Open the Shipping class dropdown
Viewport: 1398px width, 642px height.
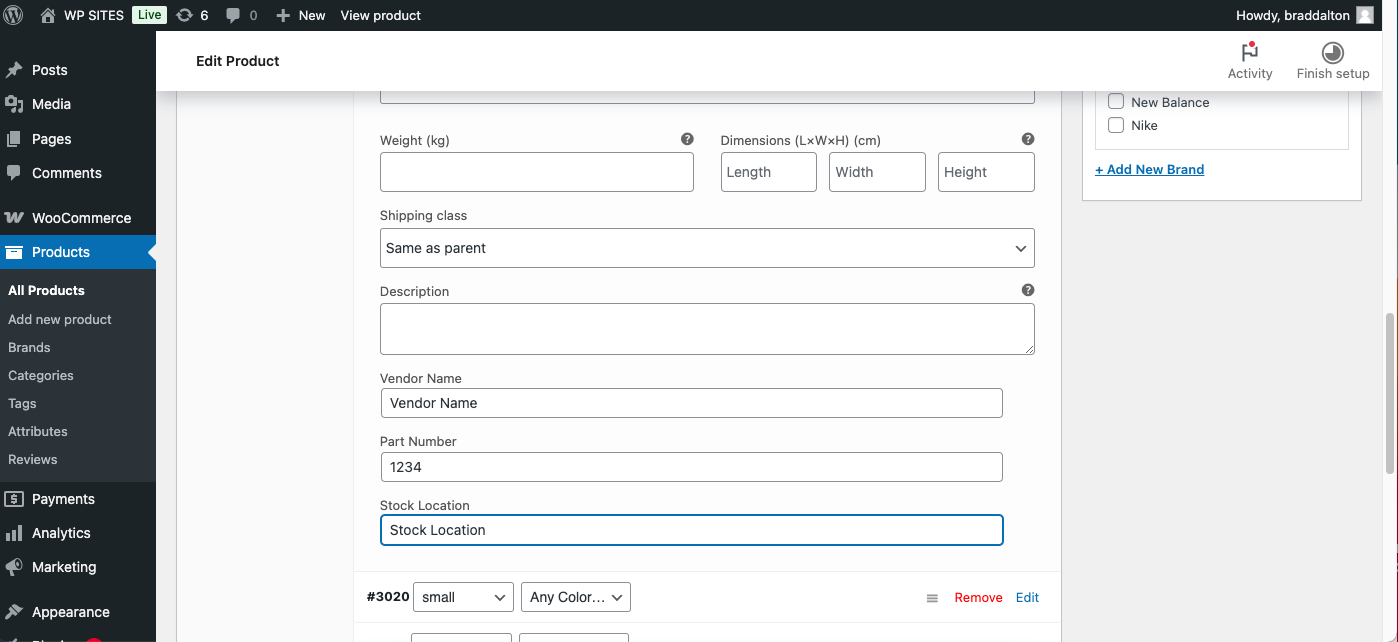click(x=707, y=248)
